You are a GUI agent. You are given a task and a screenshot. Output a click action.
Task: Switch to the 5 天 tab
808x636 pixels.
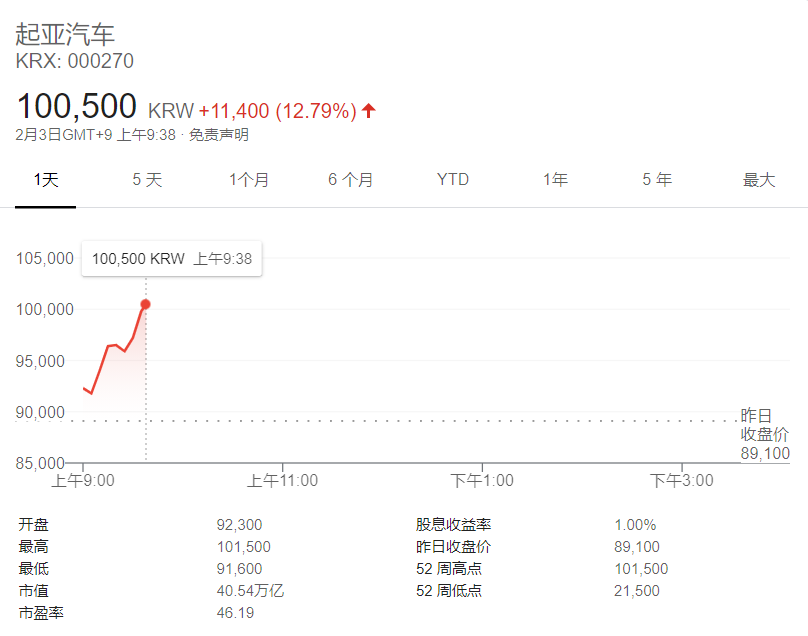click(x=147, y=180)
